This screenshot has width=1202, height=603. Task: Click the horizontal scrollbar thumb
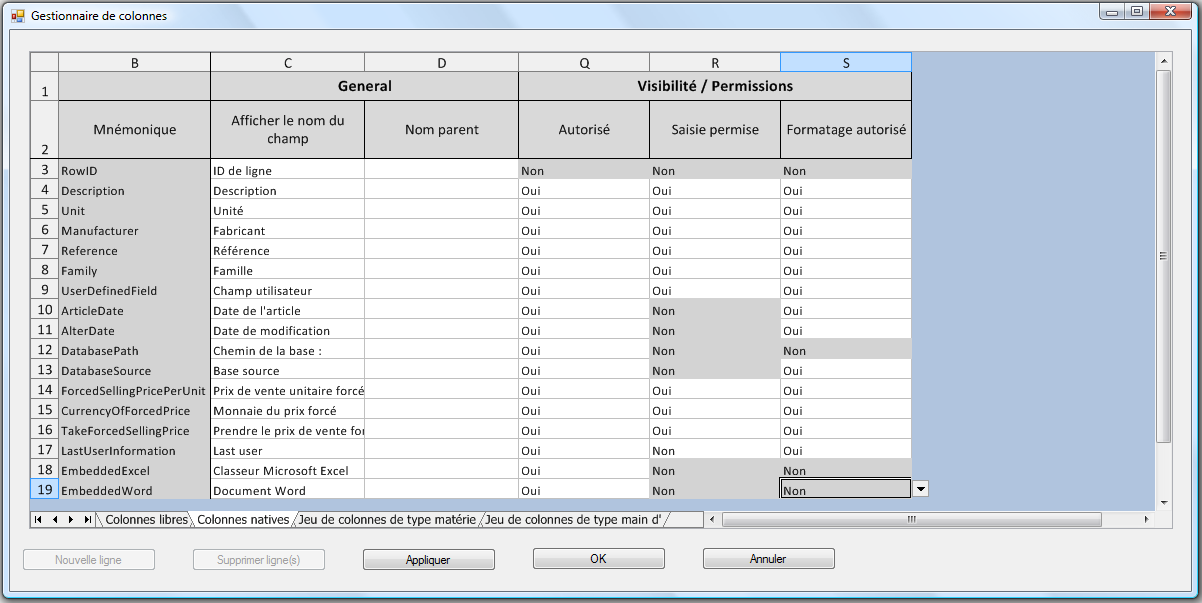click(x=911, y=520)
